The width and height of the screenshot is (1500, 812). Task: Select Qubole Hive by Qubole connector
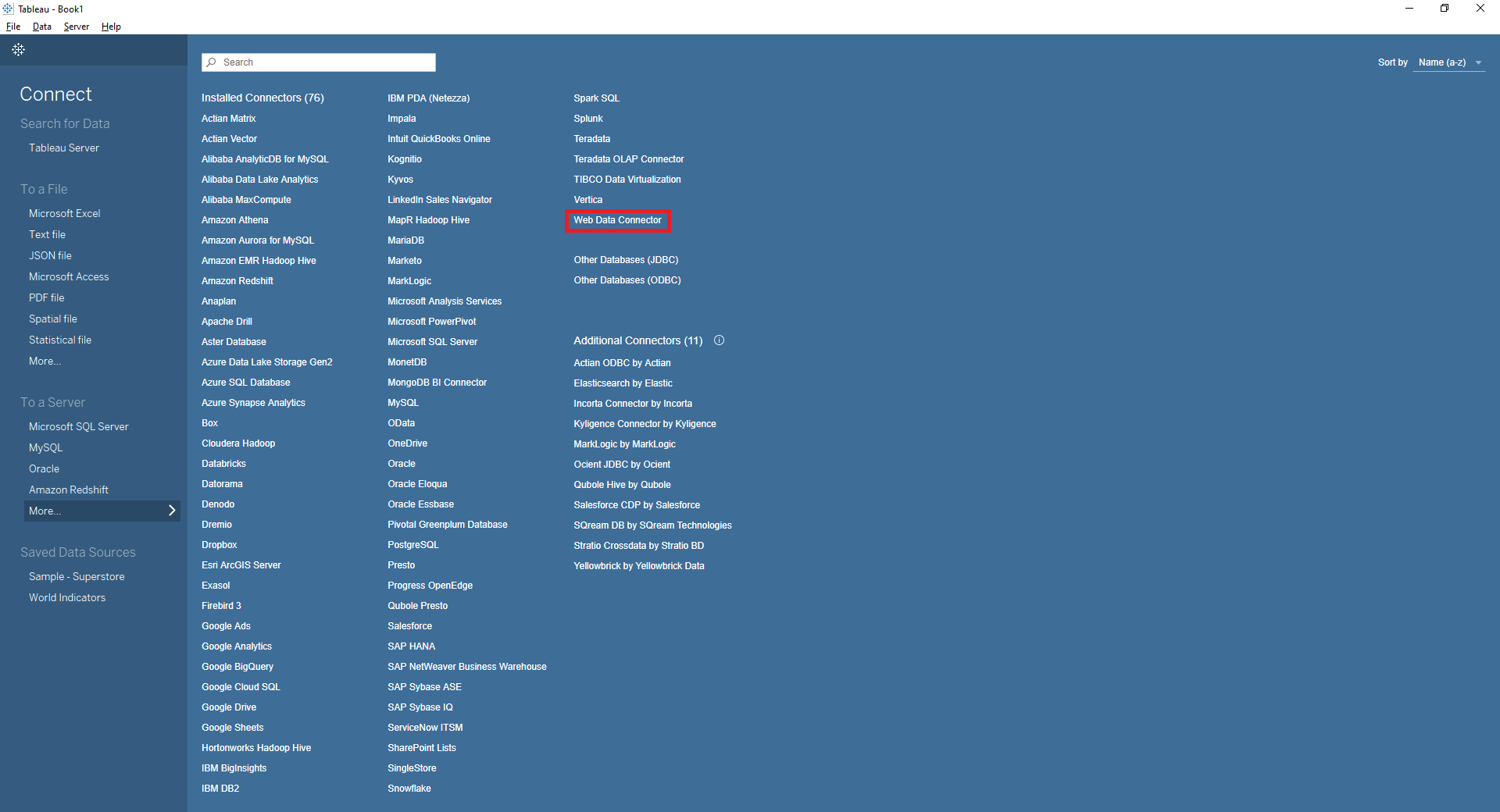coord(623,485)
